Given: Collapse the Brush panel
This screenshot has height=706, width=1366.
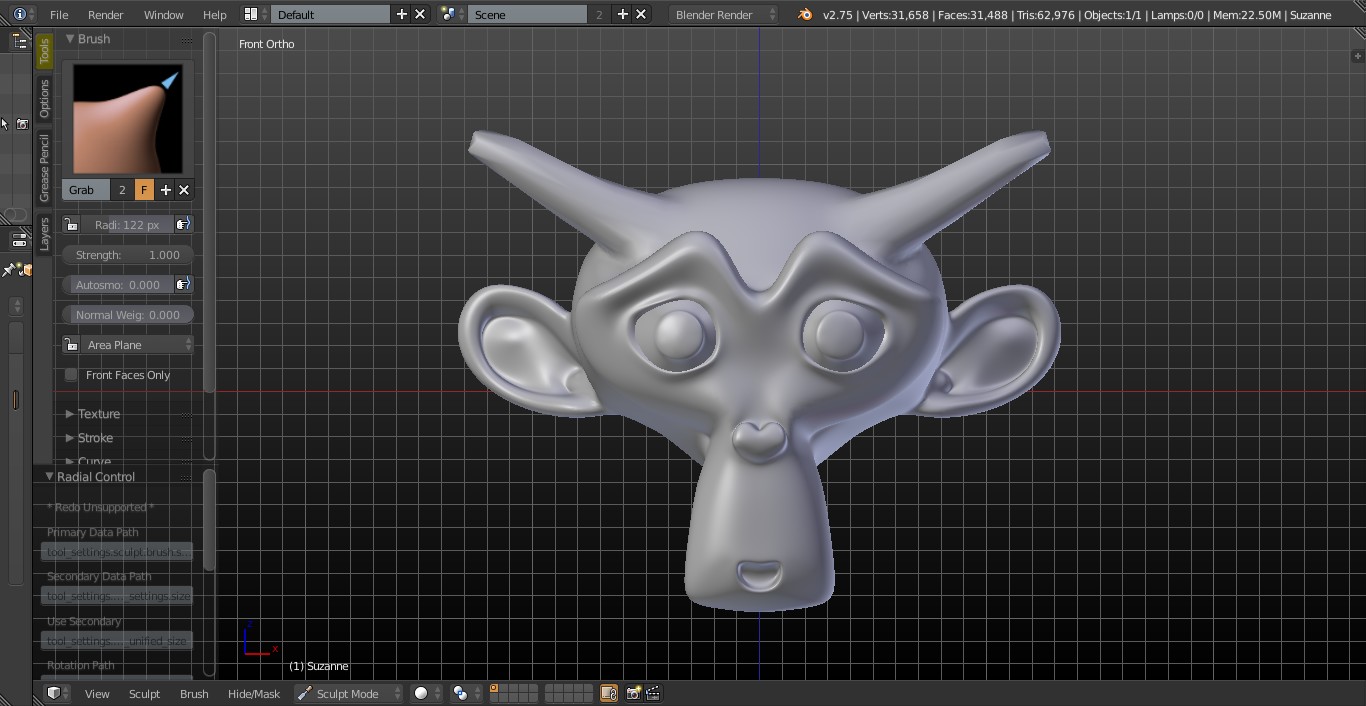Looking at the screenshot, I should [71, 38].
